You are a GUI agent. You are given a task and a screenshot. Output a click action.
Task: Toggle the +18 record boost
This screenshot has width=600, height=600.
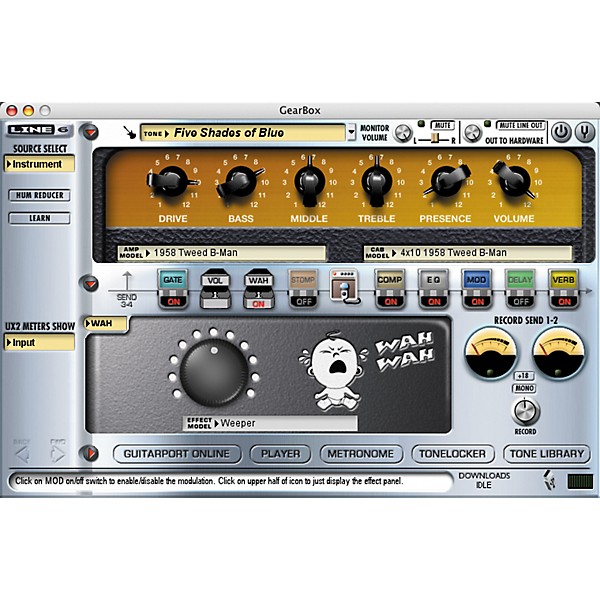pyautogui.click(x=524, y=375)
